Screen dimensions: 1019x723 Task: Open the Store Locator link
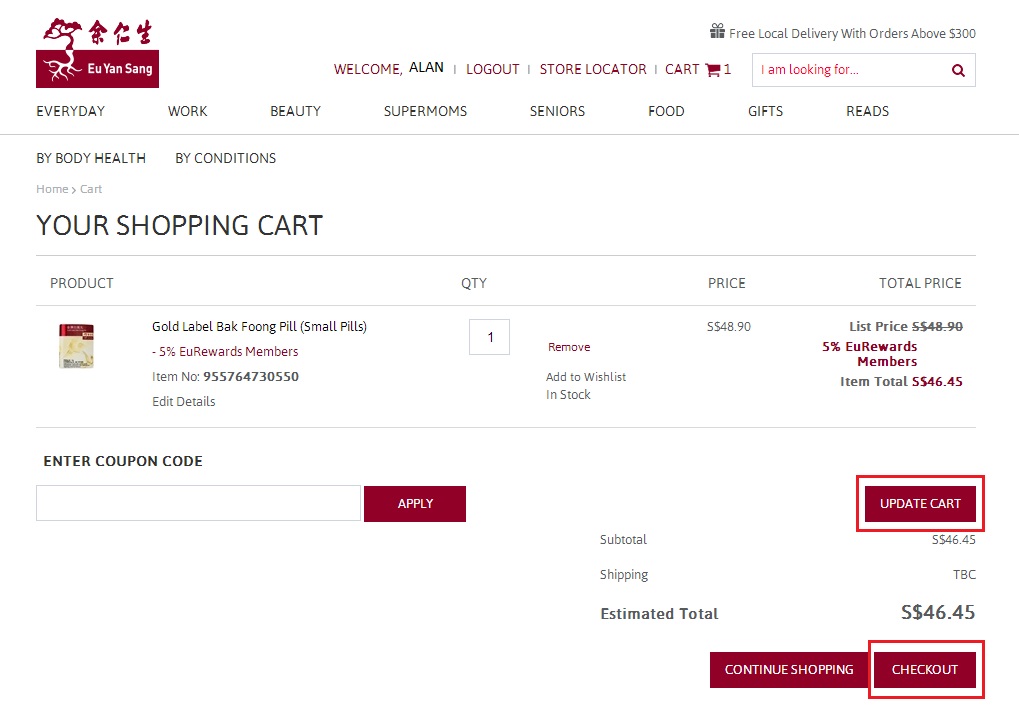point(593,70)
